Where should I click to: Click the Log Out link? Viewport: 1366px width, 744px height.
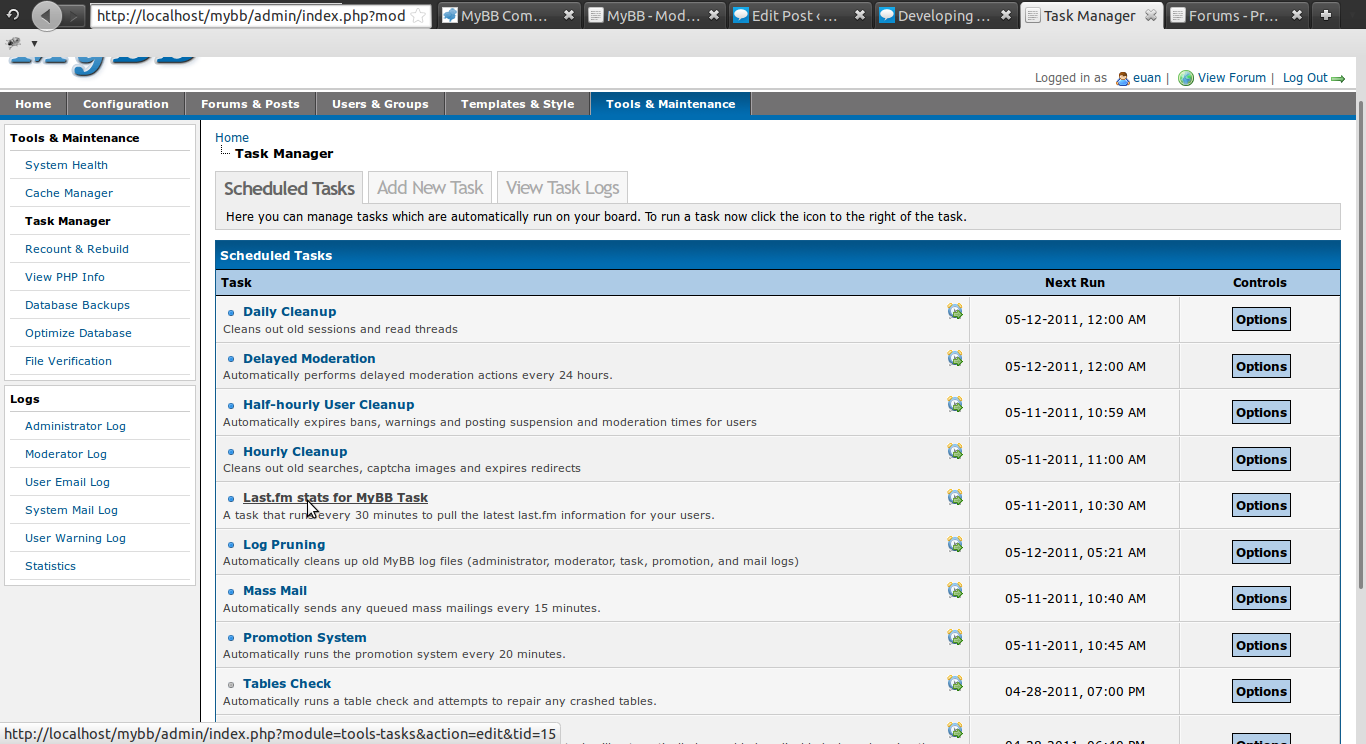pos(1305,78)
